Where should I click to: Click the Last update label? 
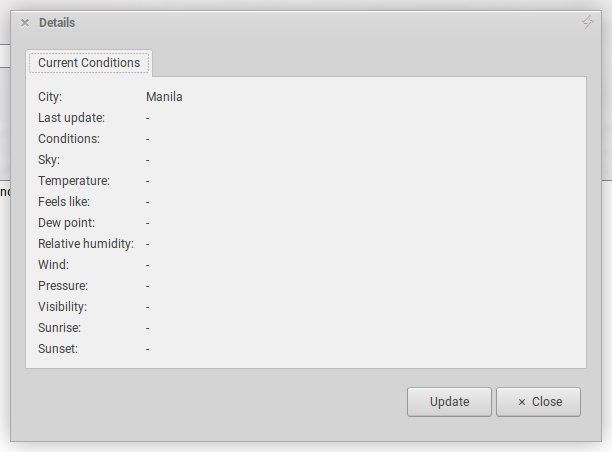pos(71,118)
